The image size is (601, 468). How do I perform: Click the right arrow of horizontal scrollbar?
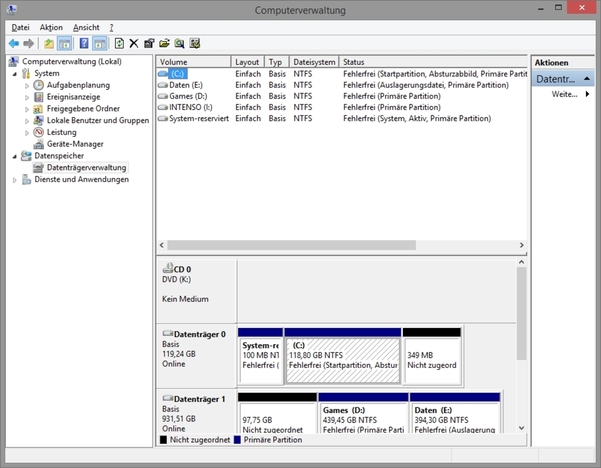pyautogui.click(x=521, y=245)
